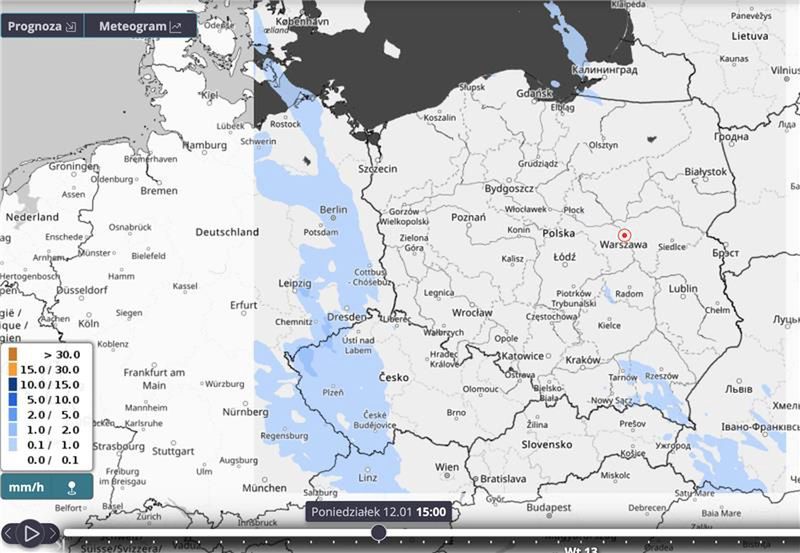Click the Wt 13 day marker on timeline
800x553 pixels.
coord(581,550)
